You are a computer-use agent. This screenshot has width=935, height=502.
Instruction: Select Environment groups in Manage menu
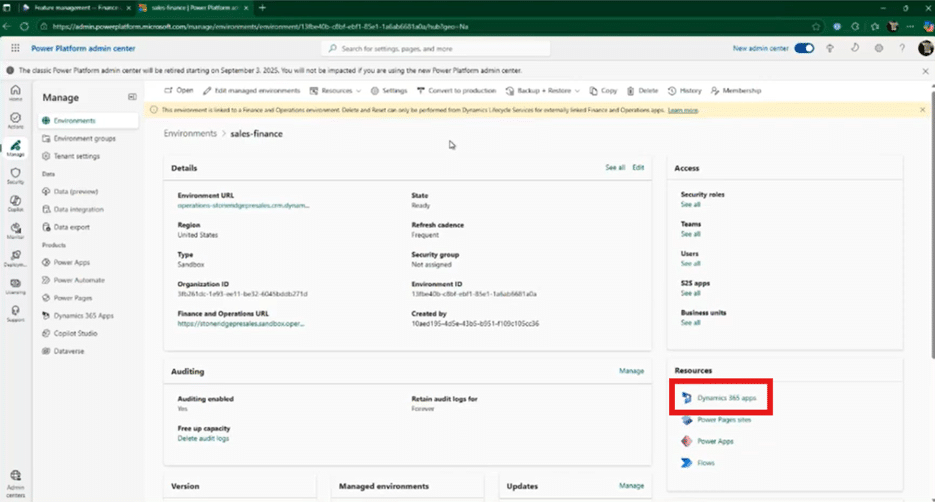tap(84, 138)
